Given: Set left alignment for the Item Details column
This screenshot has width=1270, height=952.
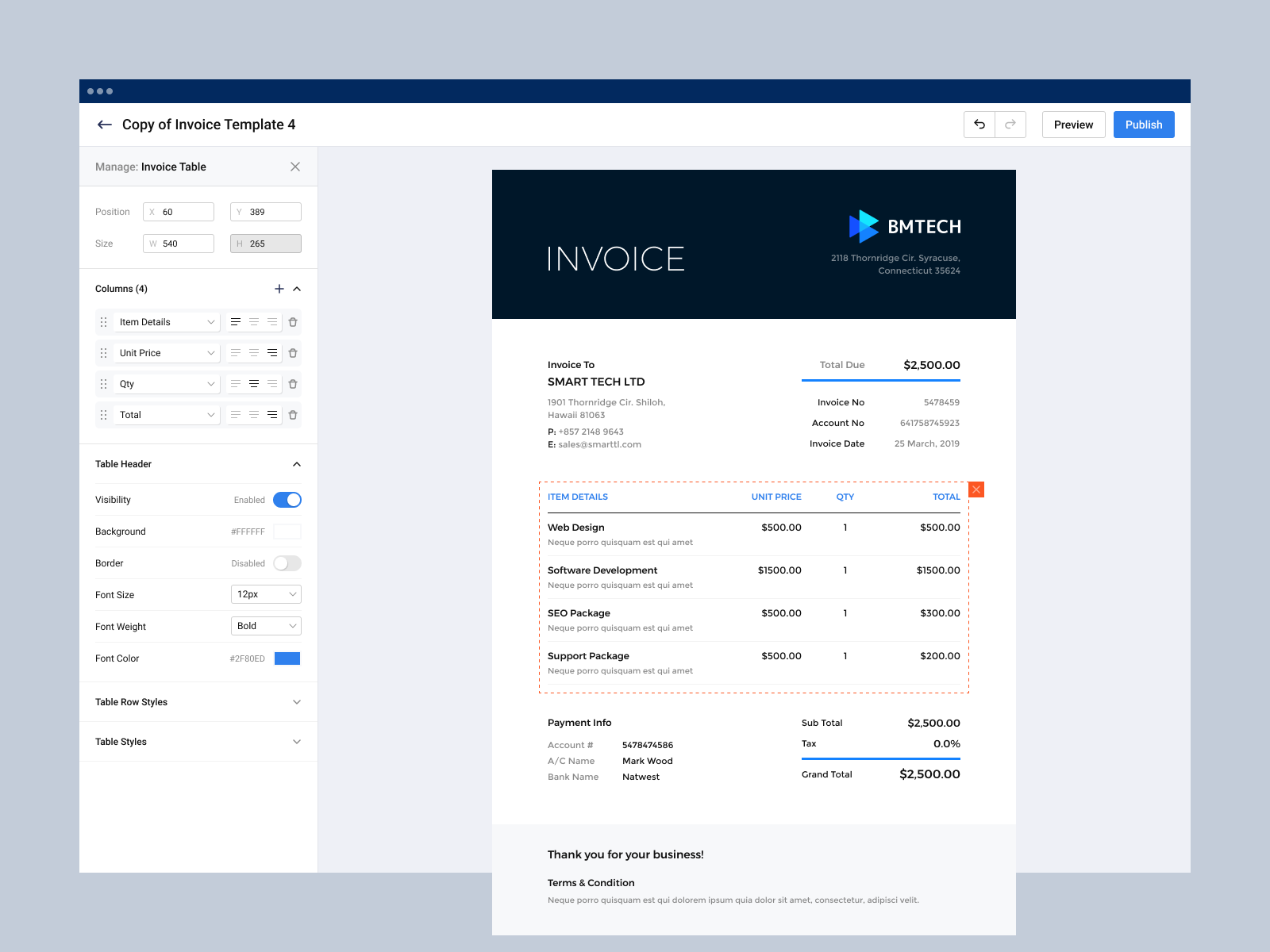Looking at the screenshot, I should [236, 321].
